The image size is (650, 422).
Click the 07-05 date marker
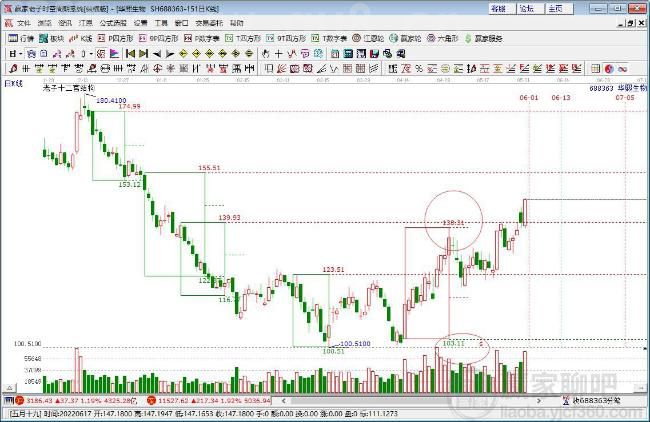(625, 97)
